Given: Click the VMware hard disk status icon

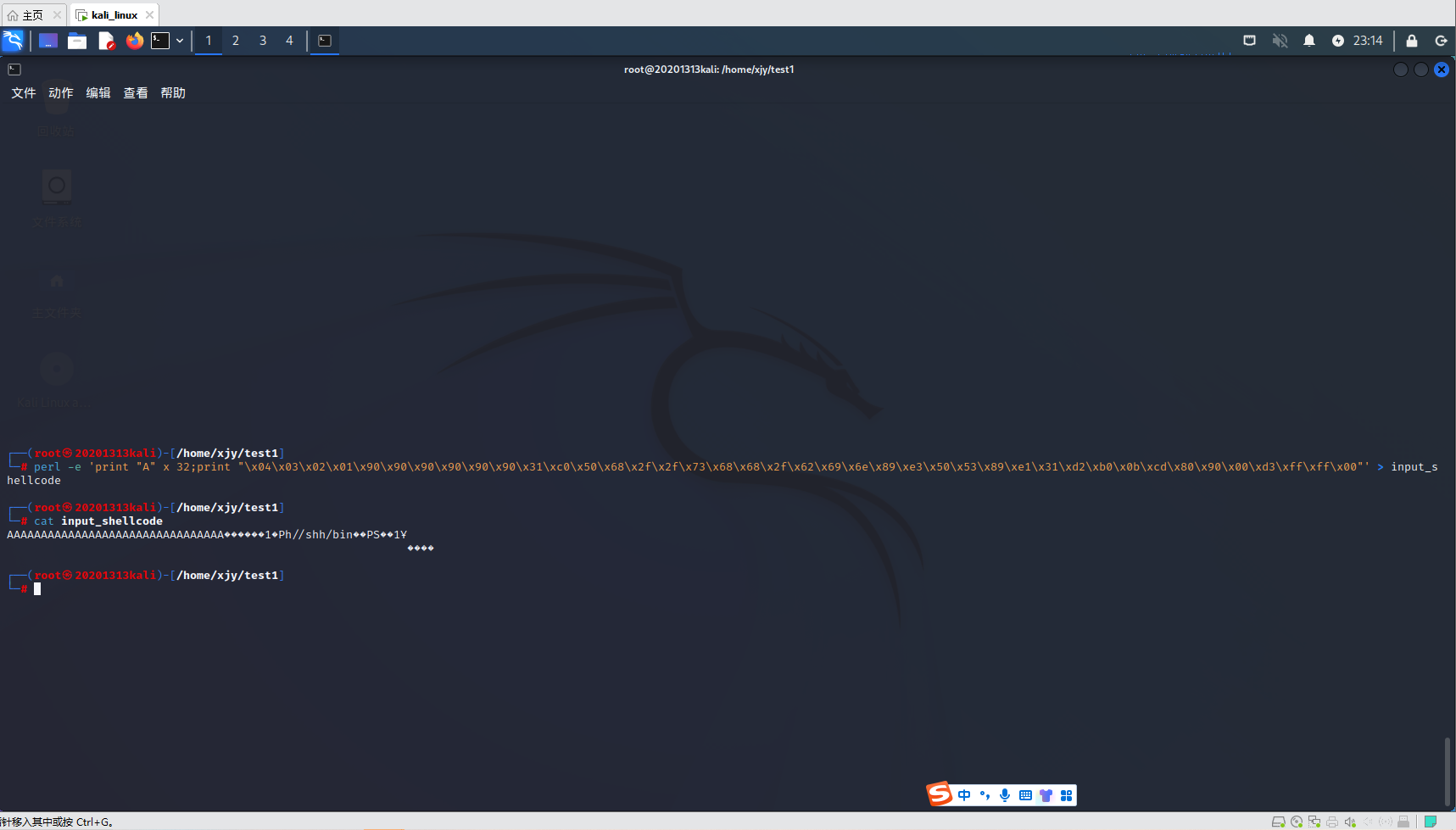Looking at the screenshot, I should click(1278, 822).
